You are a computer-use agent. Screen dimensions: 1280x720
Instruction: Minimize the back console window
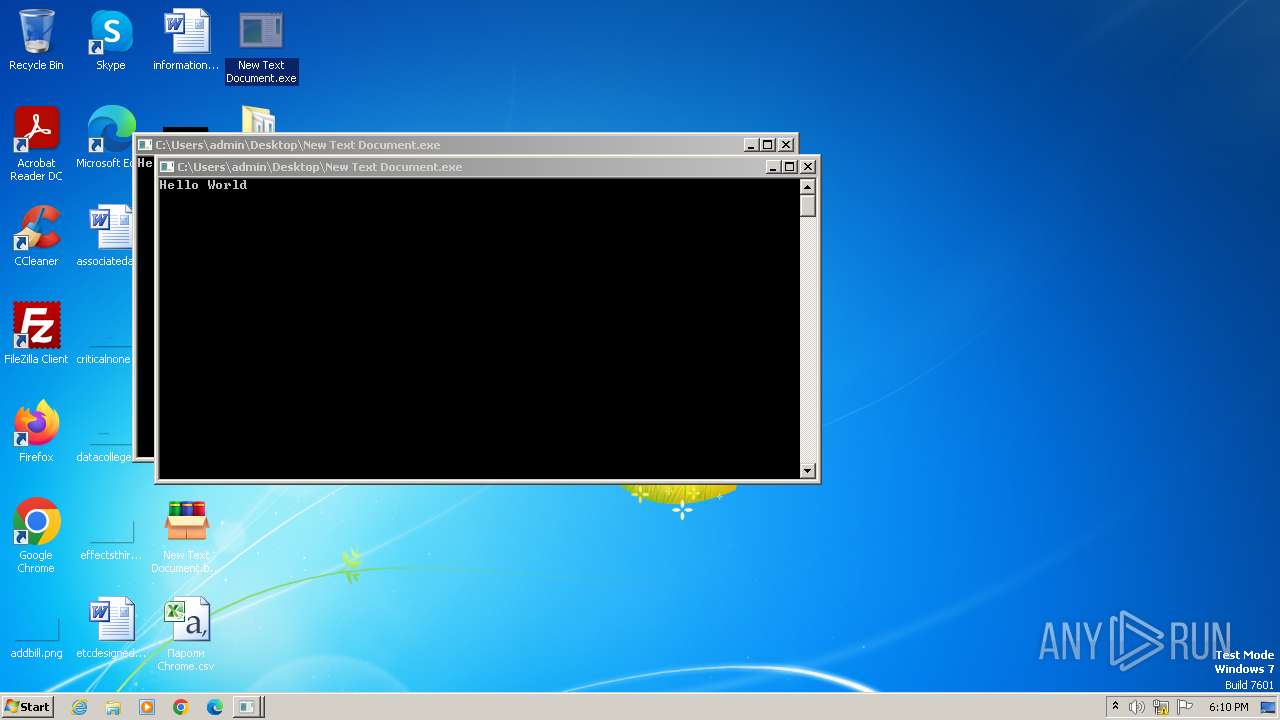(751, 145)
